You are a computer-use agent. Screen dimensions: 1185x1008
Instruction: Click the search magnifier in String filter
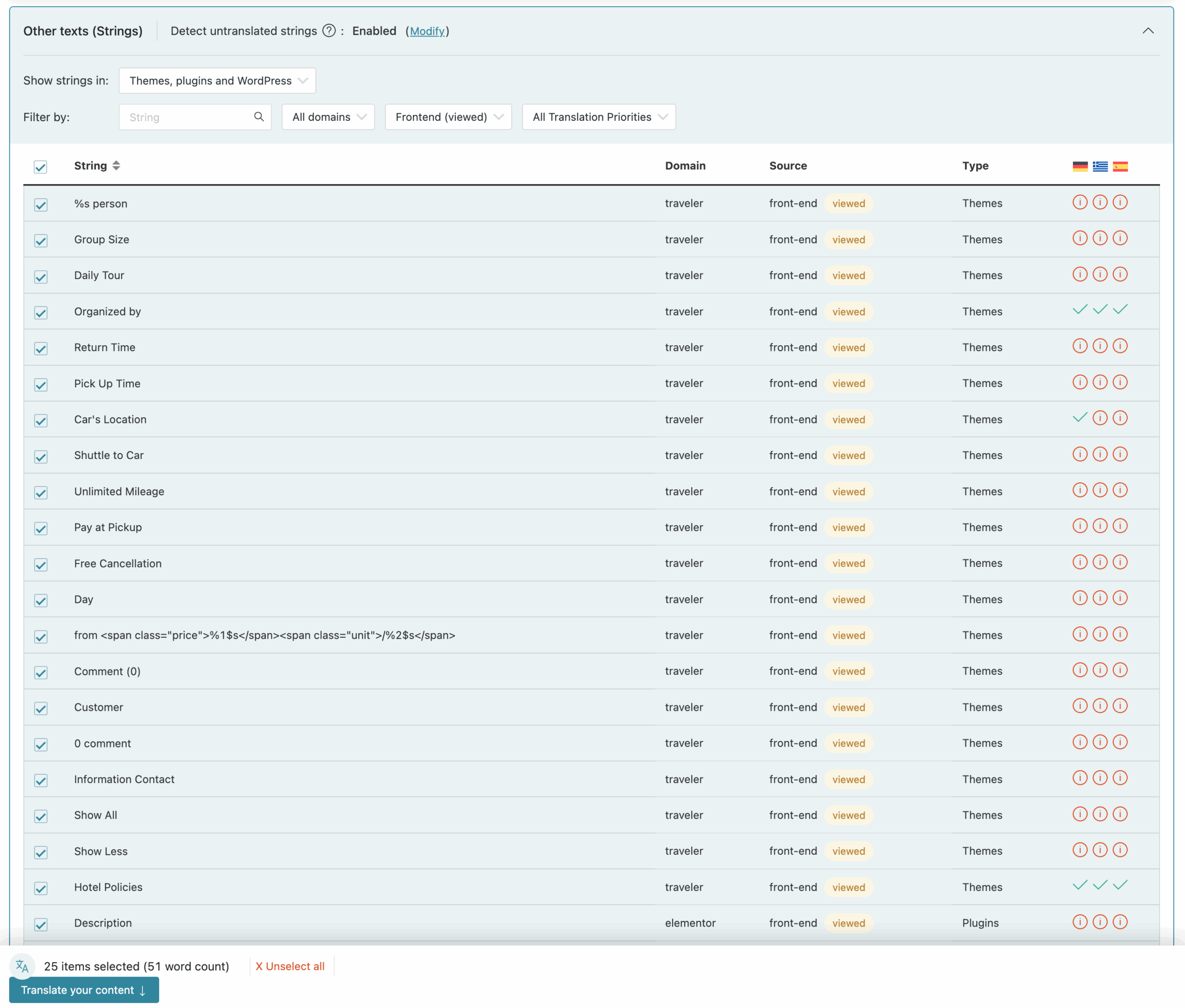[x=258, y=117]
